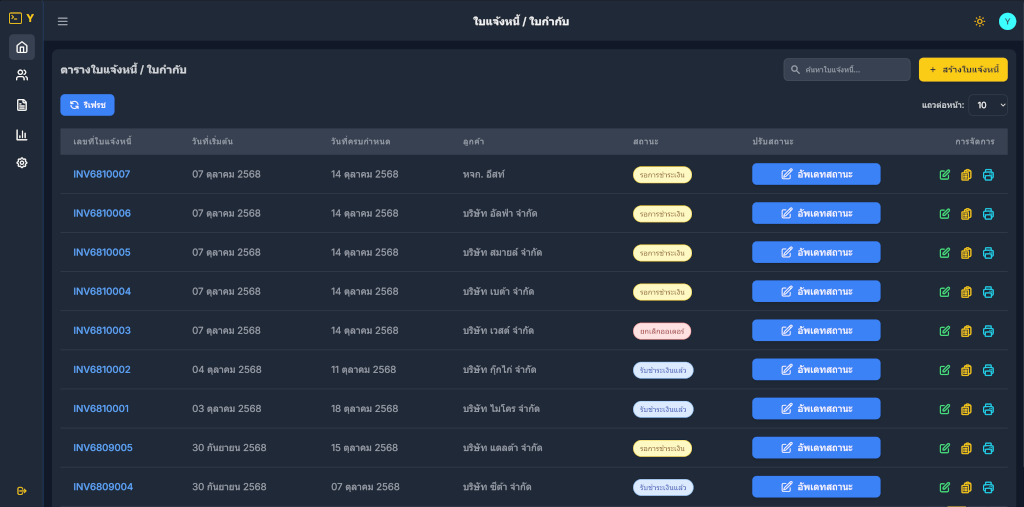Click yellow copy icon for INV6810006
The image size is (1024, 507).
coord(966,214)
